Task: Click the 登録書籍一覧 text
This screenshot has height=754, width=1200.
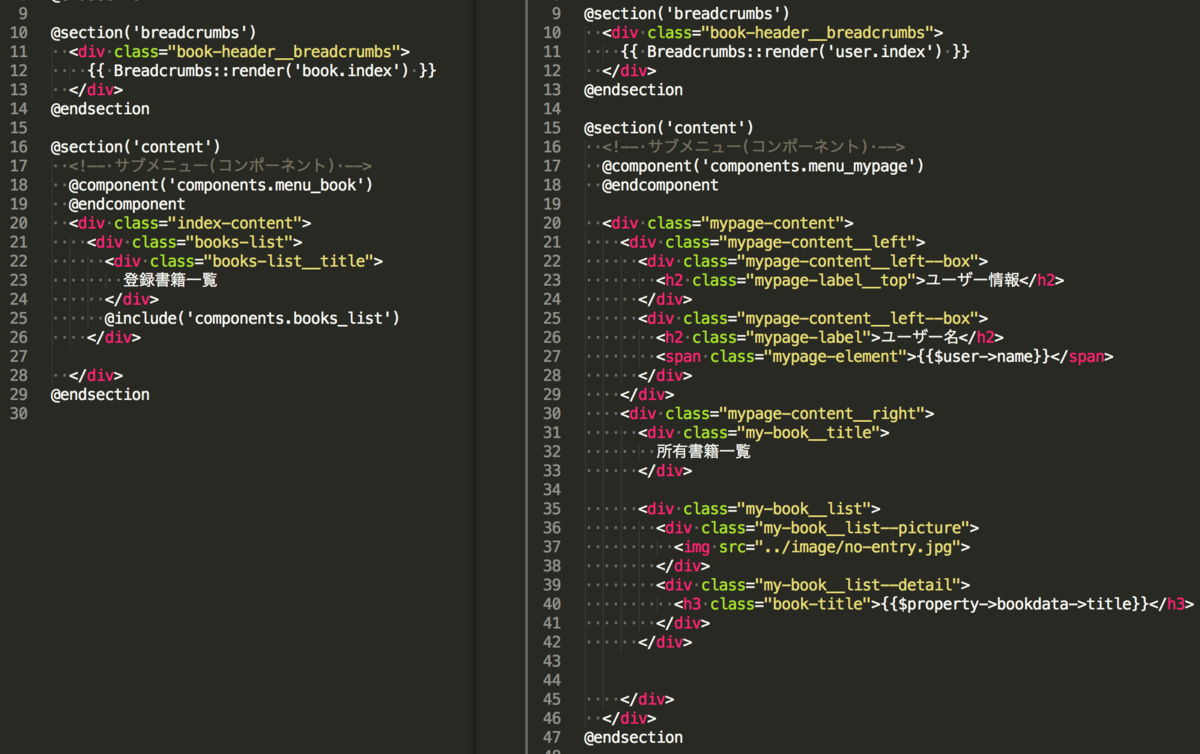Action: point(170,280)
